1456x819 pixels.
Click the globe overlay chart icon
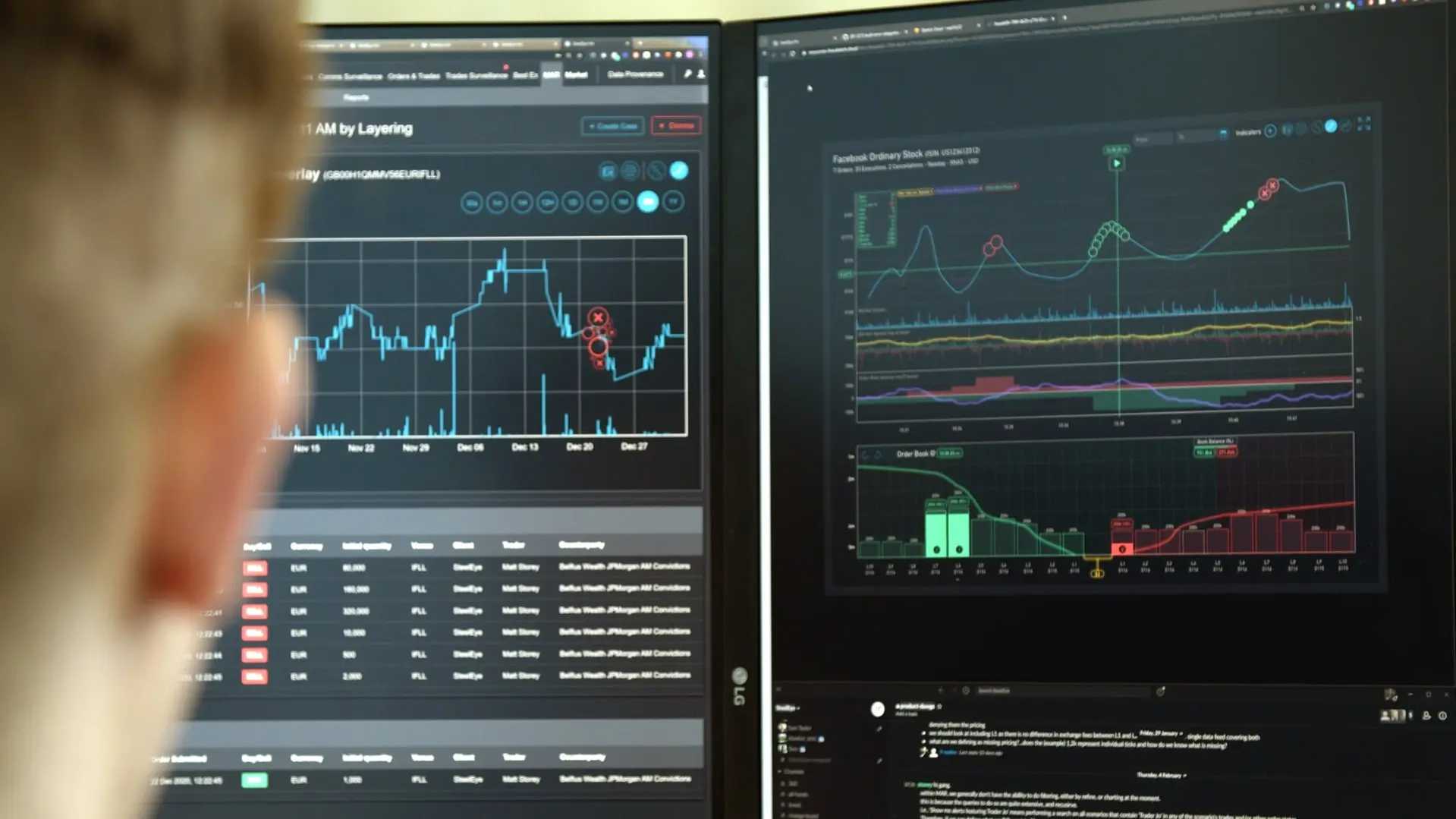pos(631,171)
